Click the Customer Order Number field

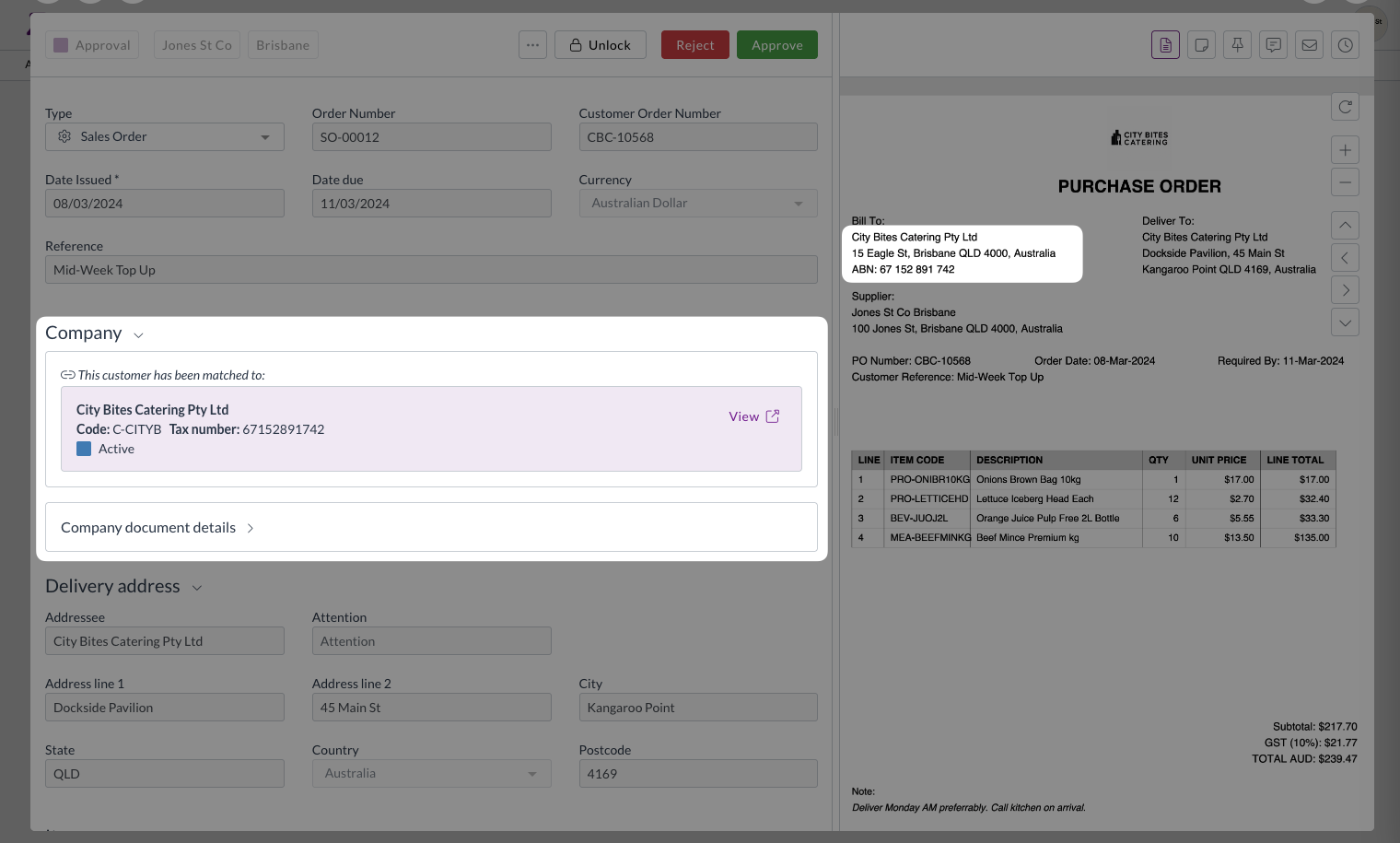698,136
